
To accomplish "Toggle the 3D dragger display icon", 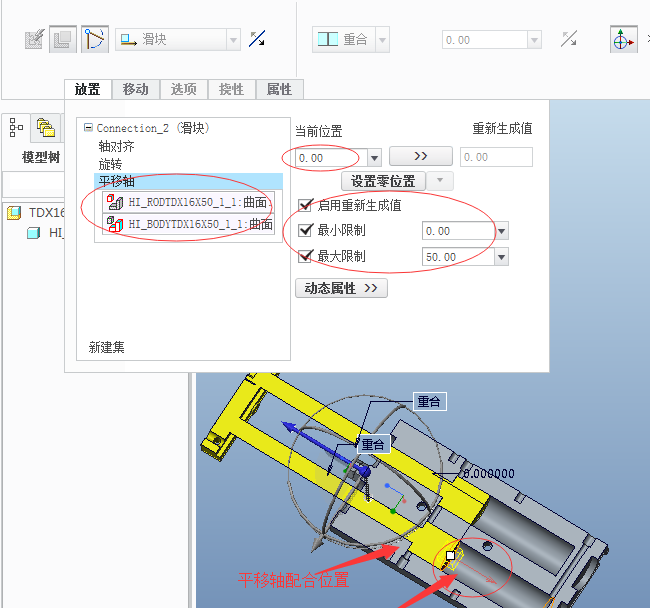I will (623, 39).
